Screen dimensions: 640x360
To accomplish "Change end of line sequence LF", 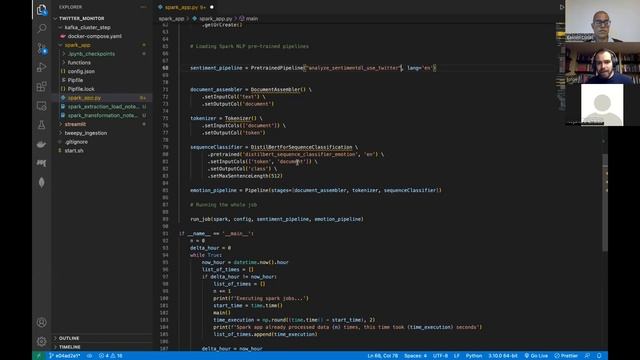I will point(457,356).
